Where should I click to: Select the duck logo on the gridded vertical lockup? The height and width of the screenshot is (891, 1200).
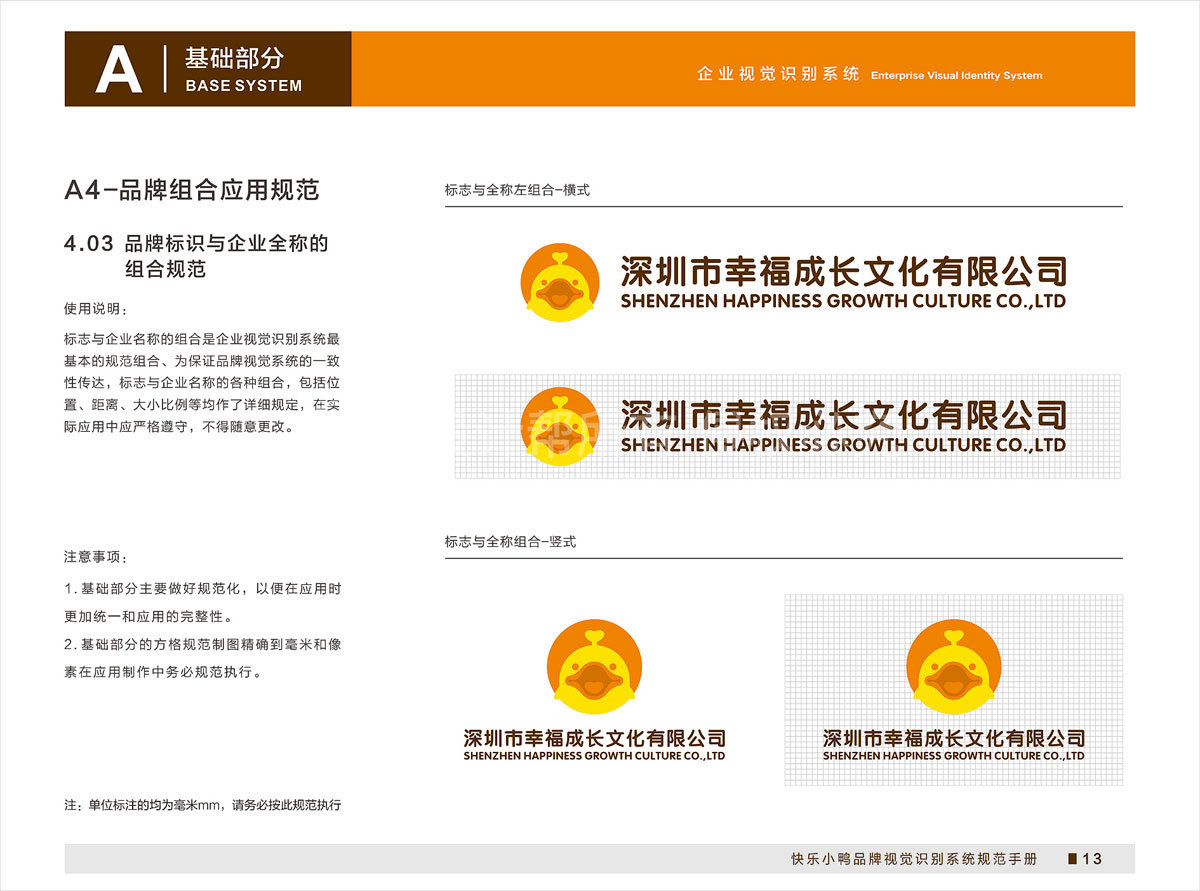tap(954, 667)
